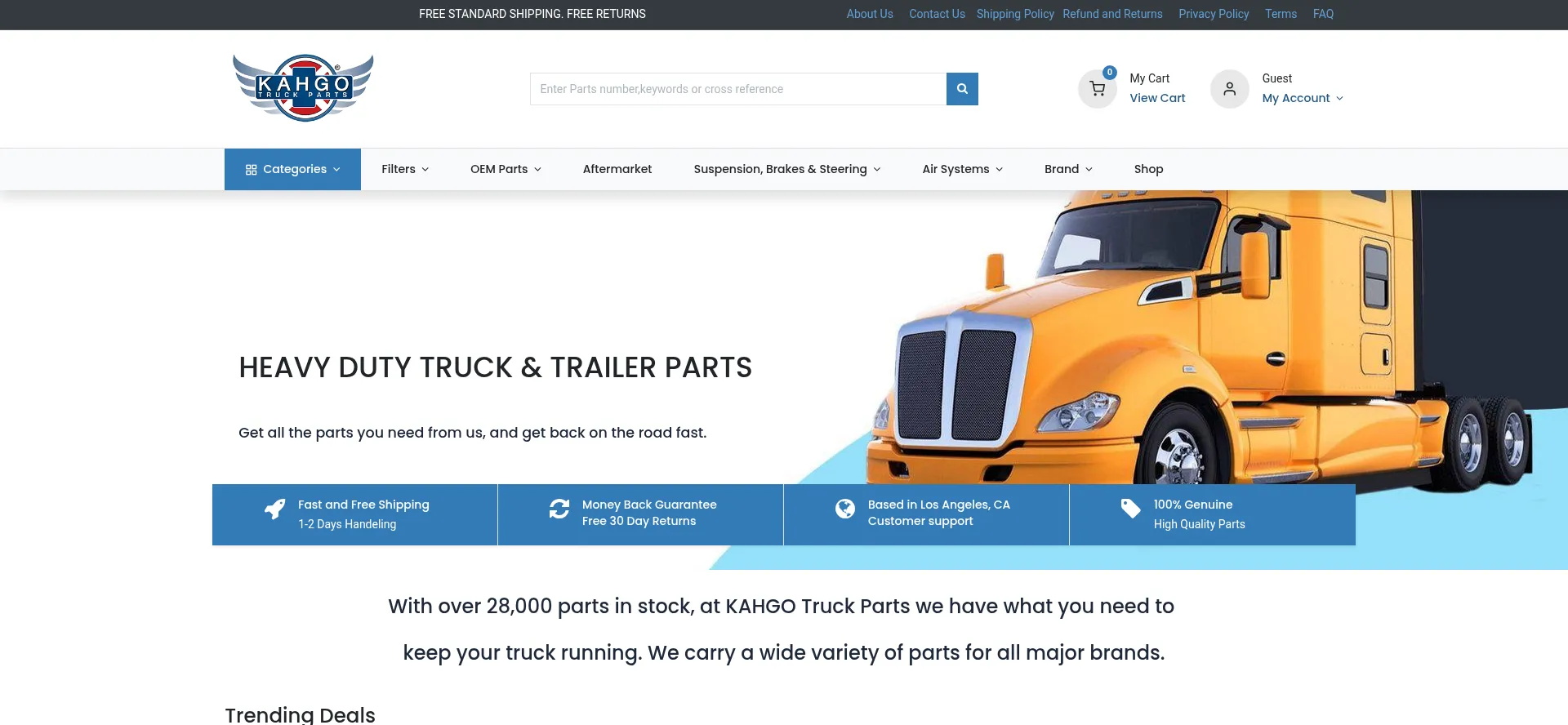
Task: Click the Fast and Free Shipping text
Action: (363, 505)
